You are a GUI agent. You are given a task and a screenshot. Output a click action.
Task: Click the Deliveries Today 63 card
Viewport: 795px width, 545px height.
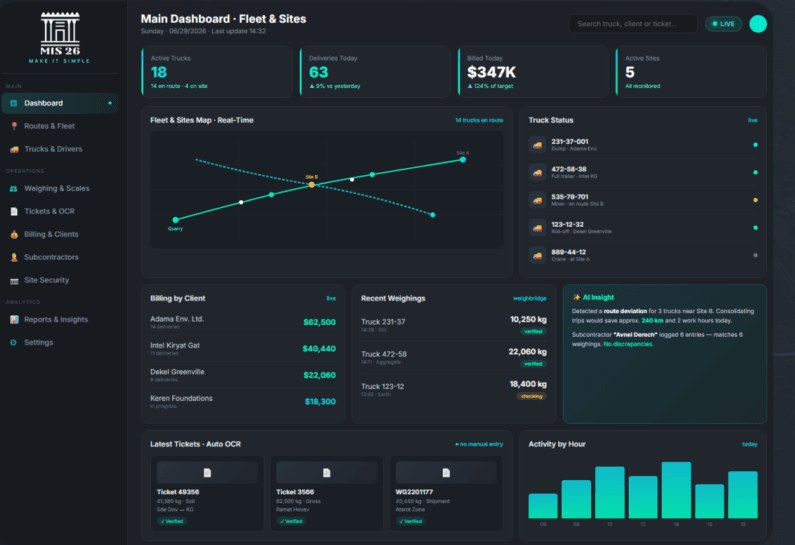tap(375, 71)
